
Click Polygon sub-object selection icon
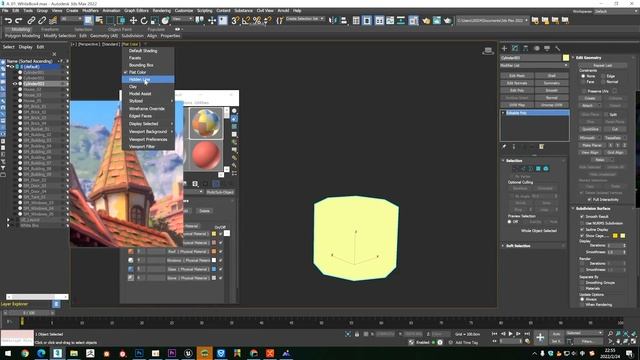[x=538, y=169]
